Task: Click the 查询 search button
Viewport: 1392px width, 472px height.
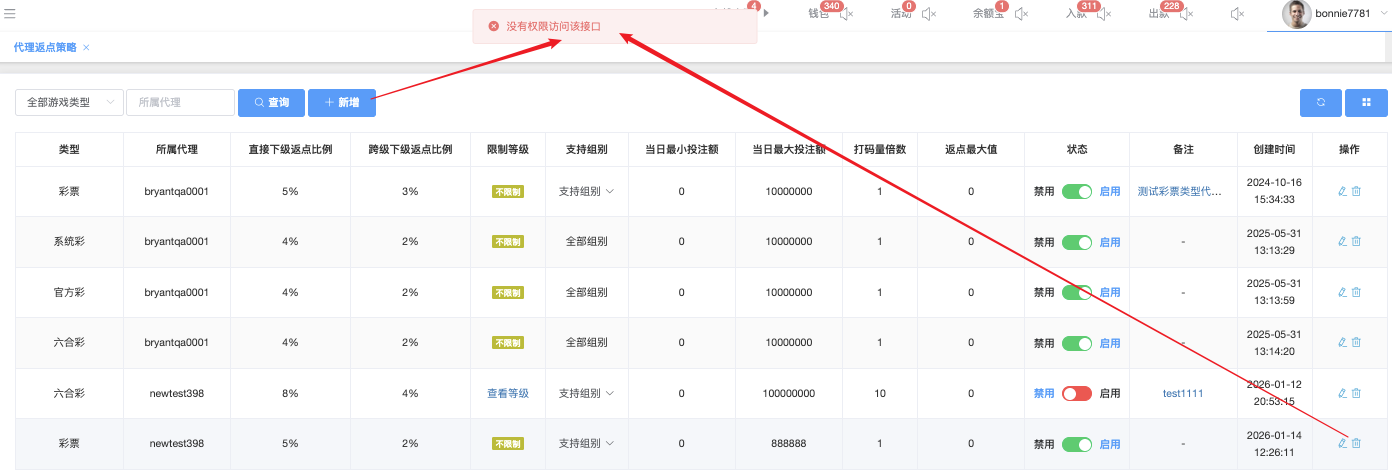Action: click(271, 102)
